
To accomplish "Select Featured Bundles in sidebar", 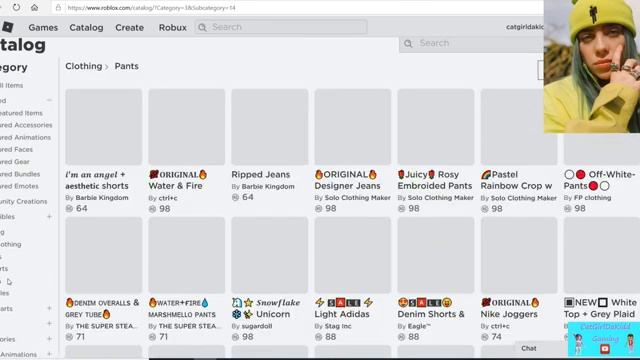I will click(20, 174).
